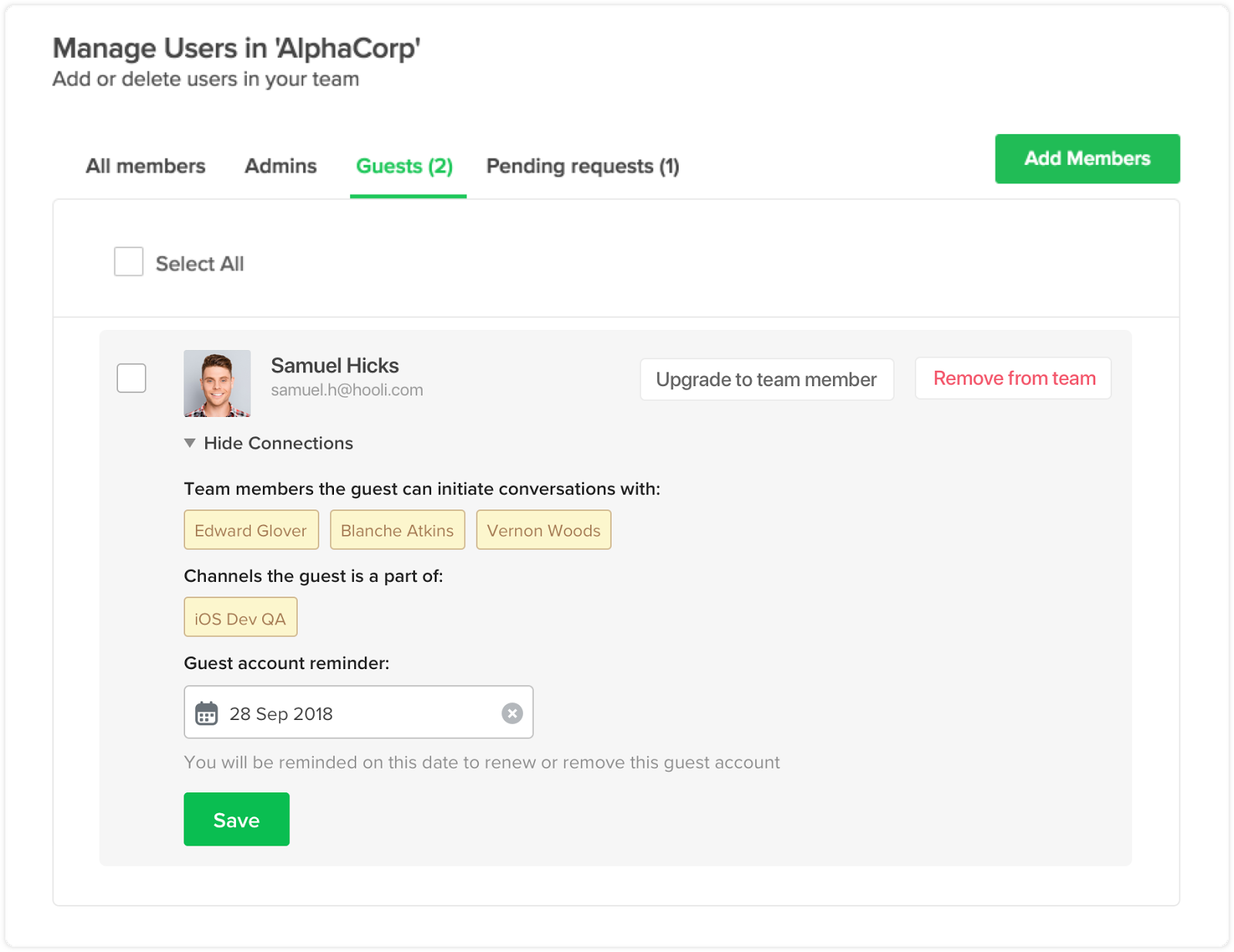This screenshot has height=952, width=1234.
Task: Focus the 28 Sep 2018 date field
Action: (x=359, y=712)
